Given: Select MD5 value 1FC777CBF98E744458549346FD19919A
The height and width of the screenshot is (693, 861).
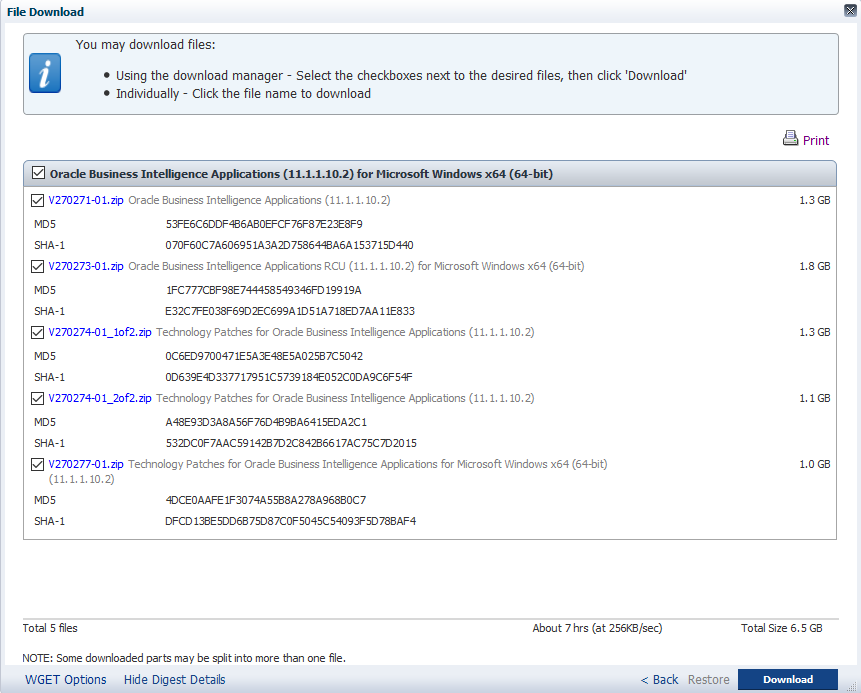Looking at the screenshot, I should [x=264, y=290].
